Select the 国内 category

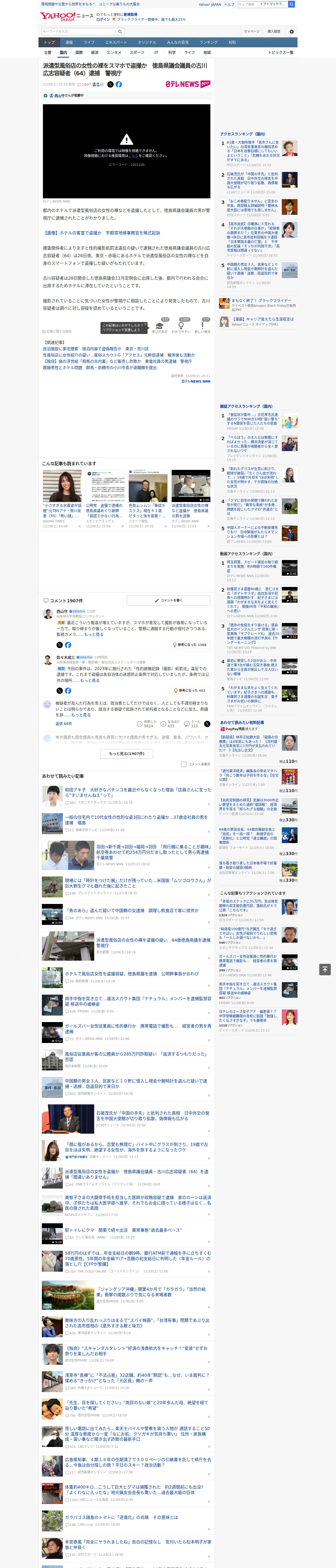pos(63,52)
